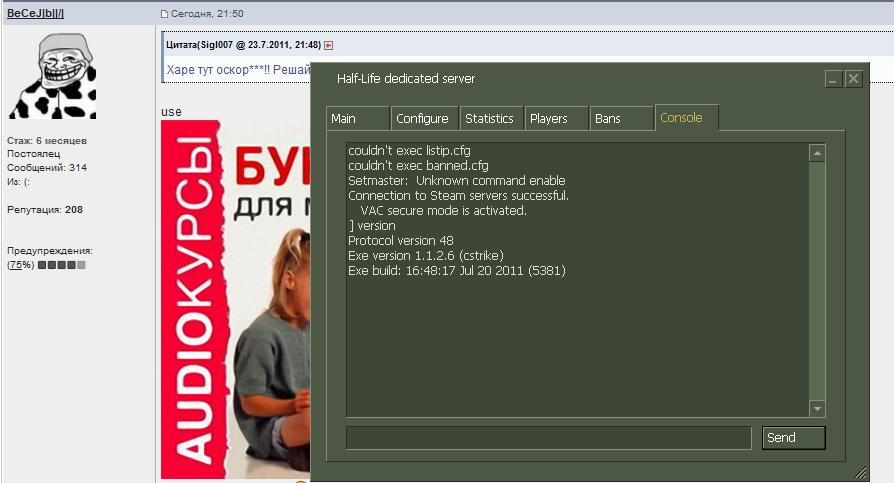Click the AUDIOКУРСЫ banner image

coord(235,299)
